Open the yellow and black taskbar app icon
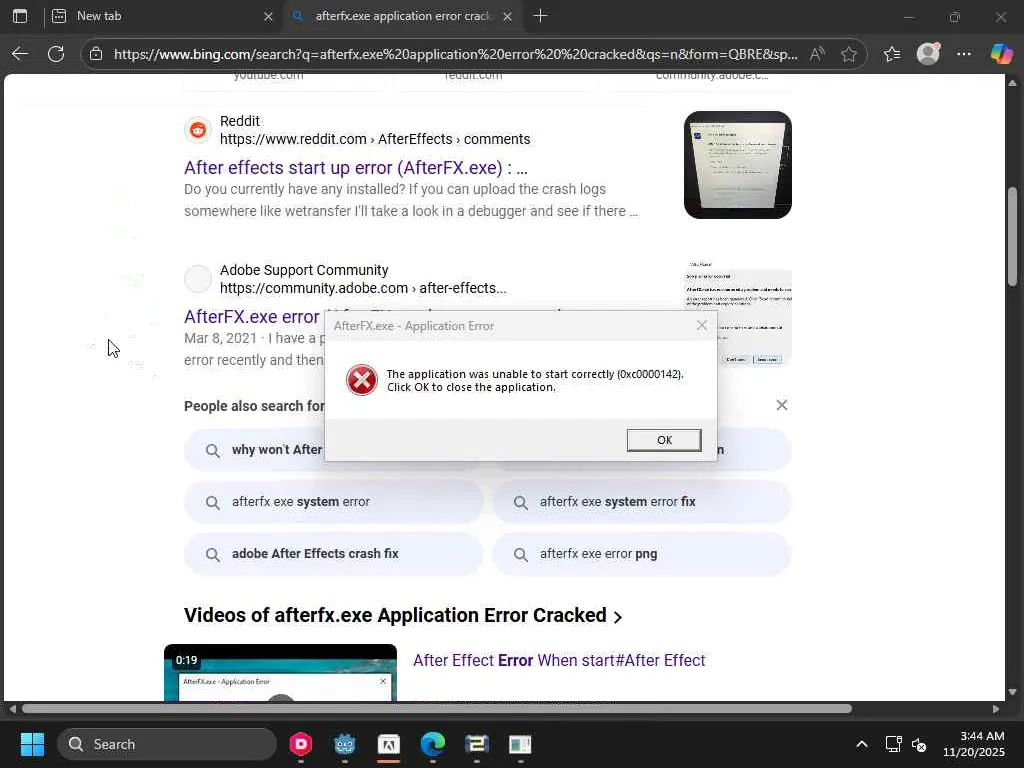Screen dimensions: 1024x768 pos(477,744)
